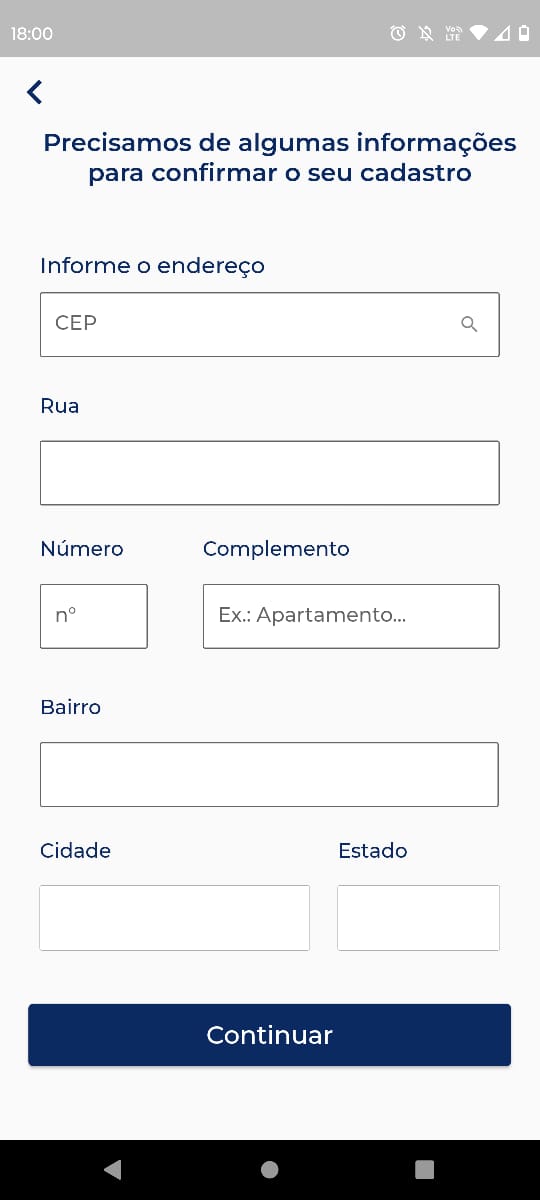Tap the battery status icon
The width and height of the screenshot is (540, 1200).
(x=524, y=33)
